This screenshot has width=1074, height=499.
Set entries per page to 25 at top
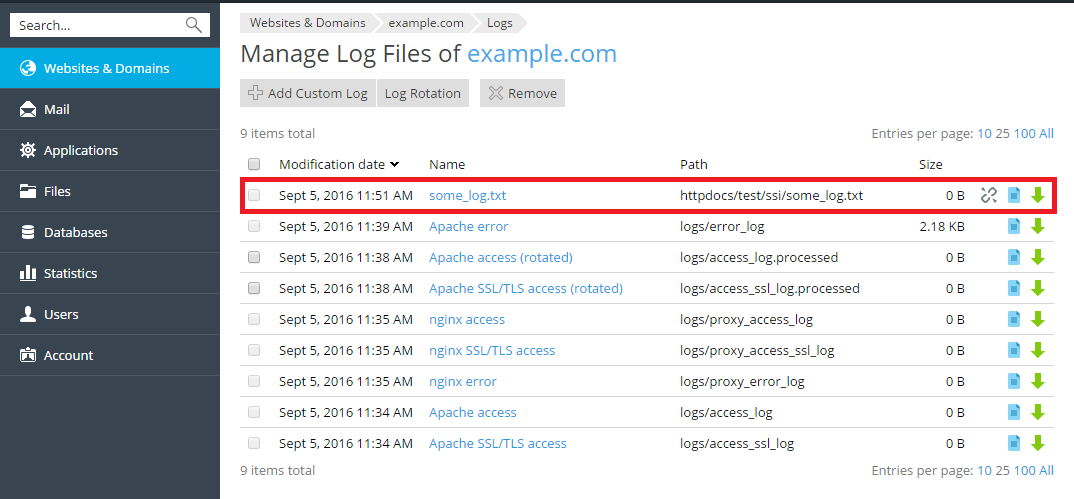(x=1002, y=134)
